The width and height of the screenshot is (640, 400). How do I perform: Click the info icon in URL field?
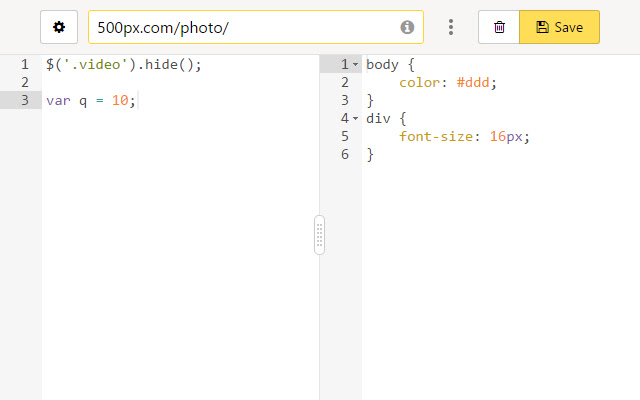(407, 27)
